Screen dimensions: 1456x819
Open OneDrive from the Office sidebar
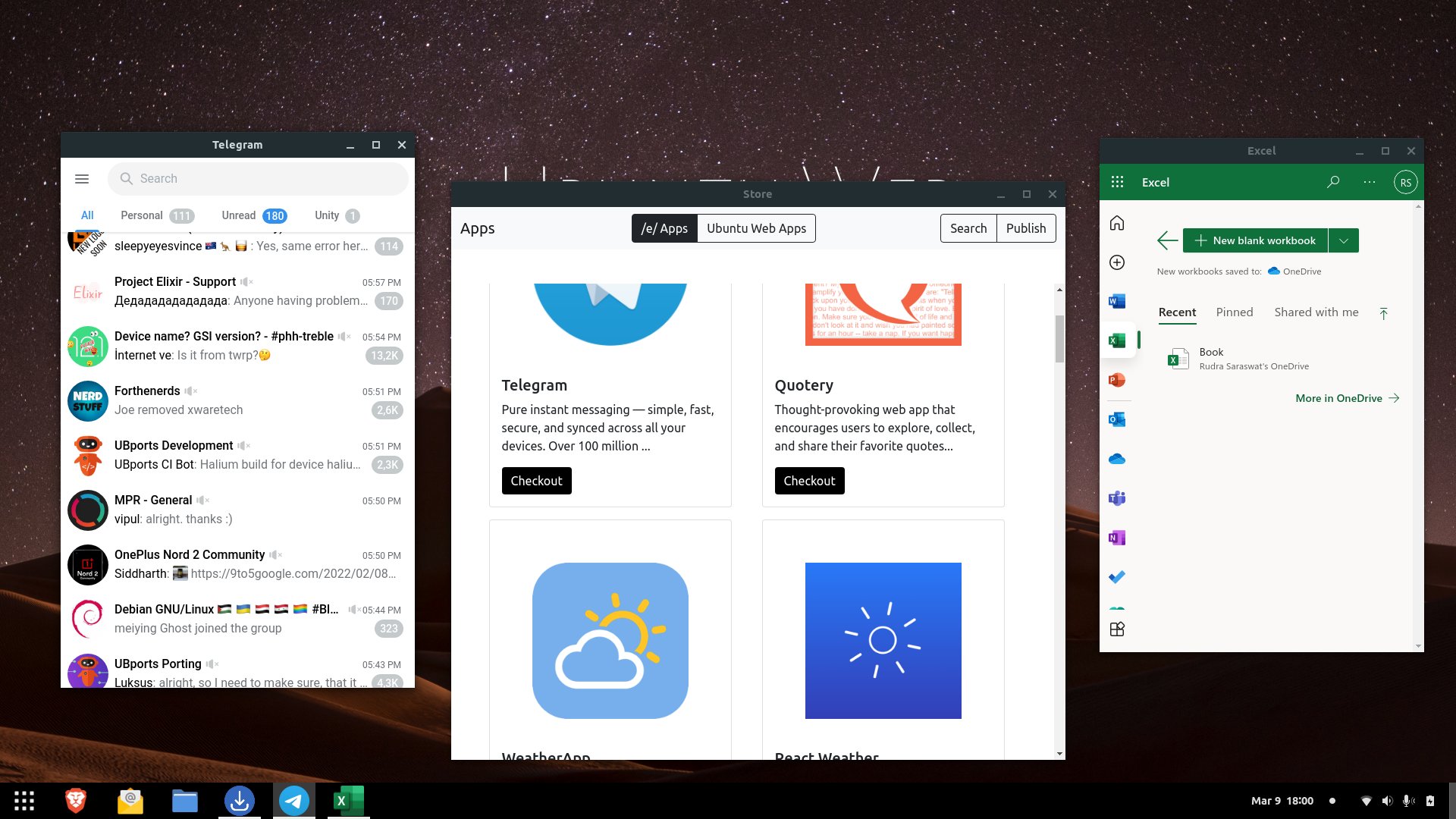pos(1117,460)
